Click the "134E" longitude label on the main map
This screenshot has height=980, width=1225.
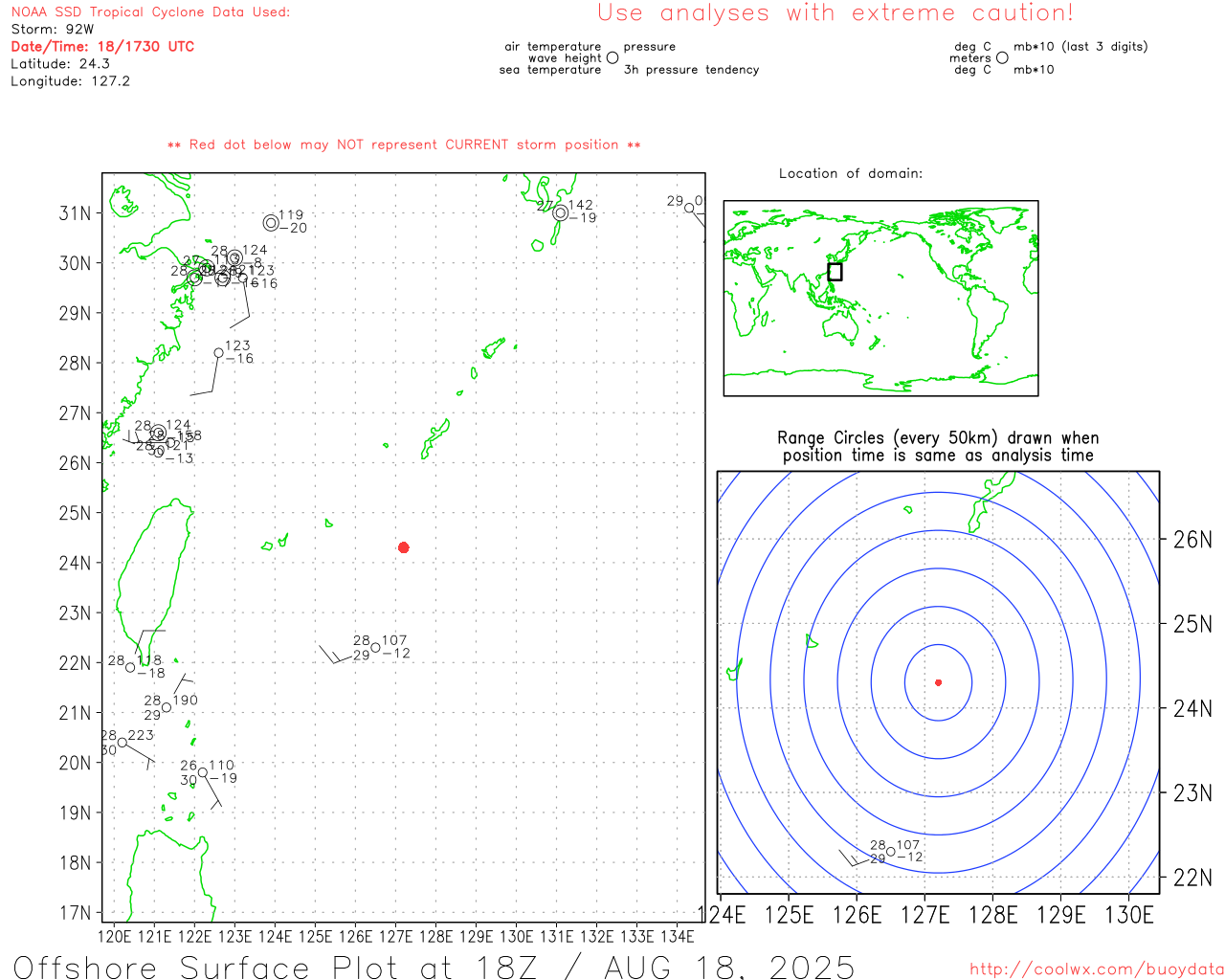tap(677, 936)
